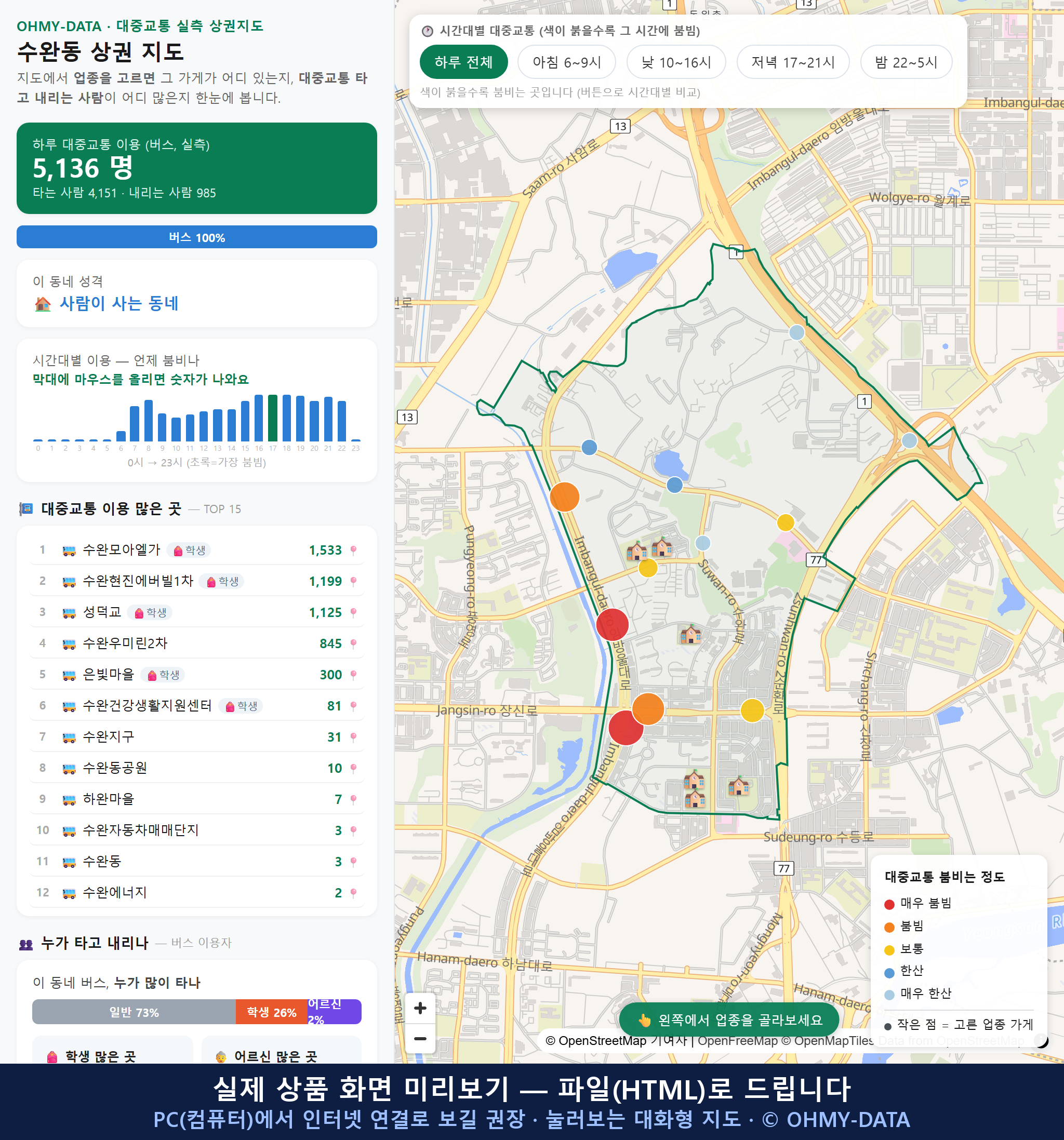The height and width of the screenshot is (1140, 1064).
Task: Open the 수완자동차매매단지 list row
Action: tap(197, 830)
